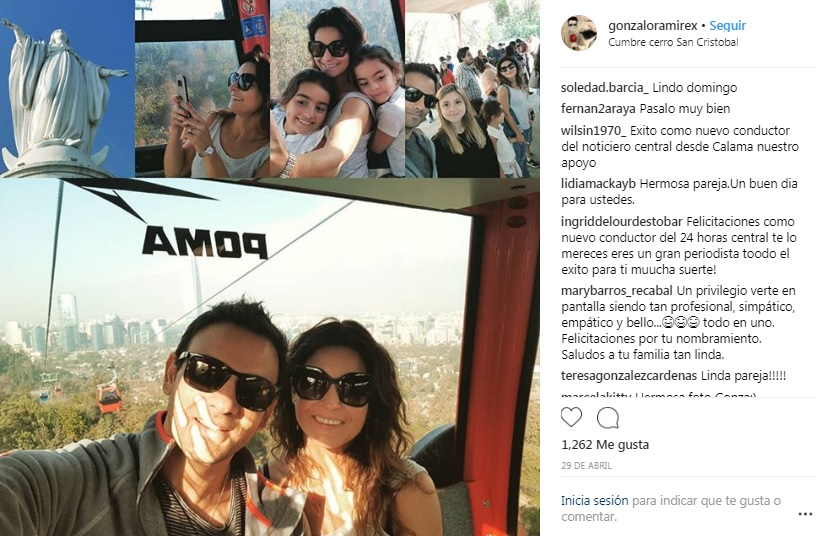Screen dimensions: 816x536
Task: Click Inicia sesión login link
Action: click(595, 501)
